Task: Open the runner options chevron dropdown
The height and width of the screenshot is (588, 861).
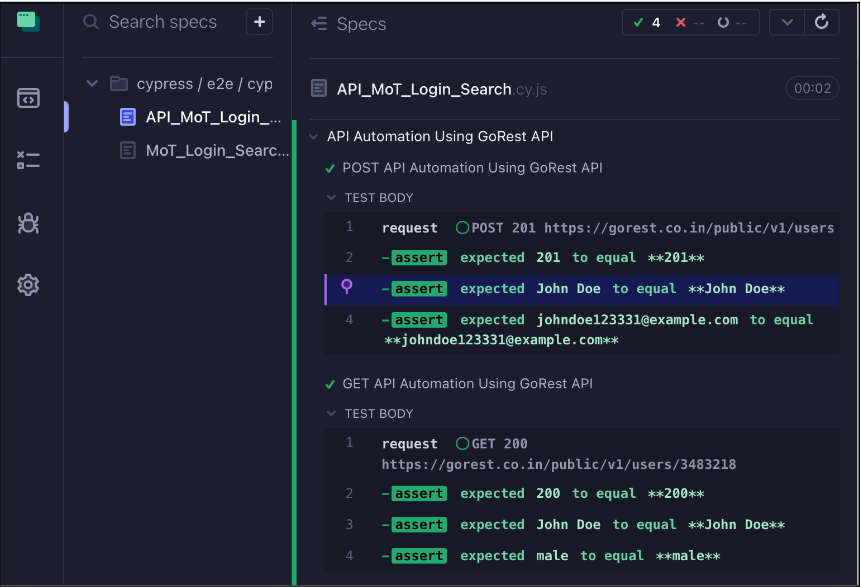Action: click(787, 22)
